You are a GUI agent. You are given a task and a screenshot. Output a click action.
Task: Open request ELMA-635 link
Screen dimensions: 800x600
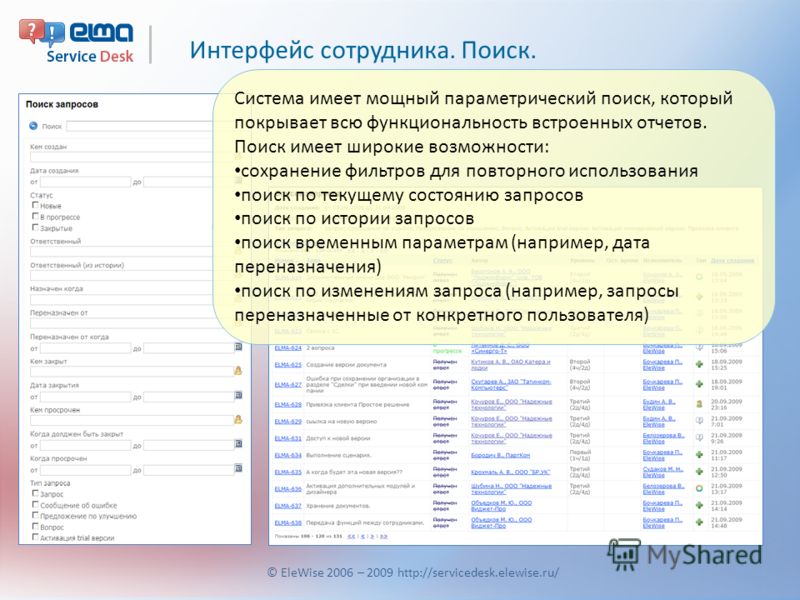pyautogui.click(x=288, y=472)
